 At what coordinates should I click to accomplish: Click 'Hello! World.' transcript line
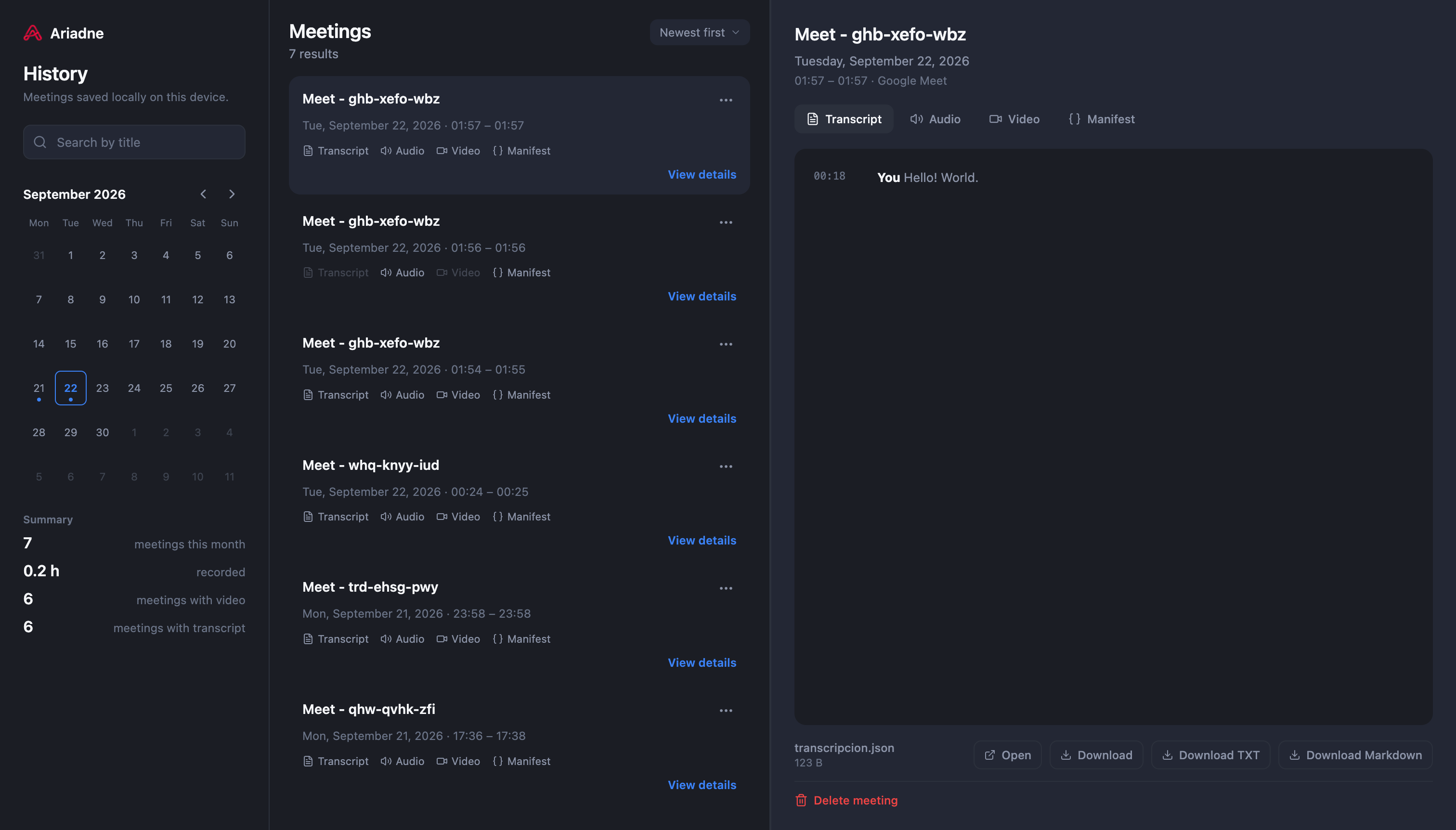pos(941,177)
